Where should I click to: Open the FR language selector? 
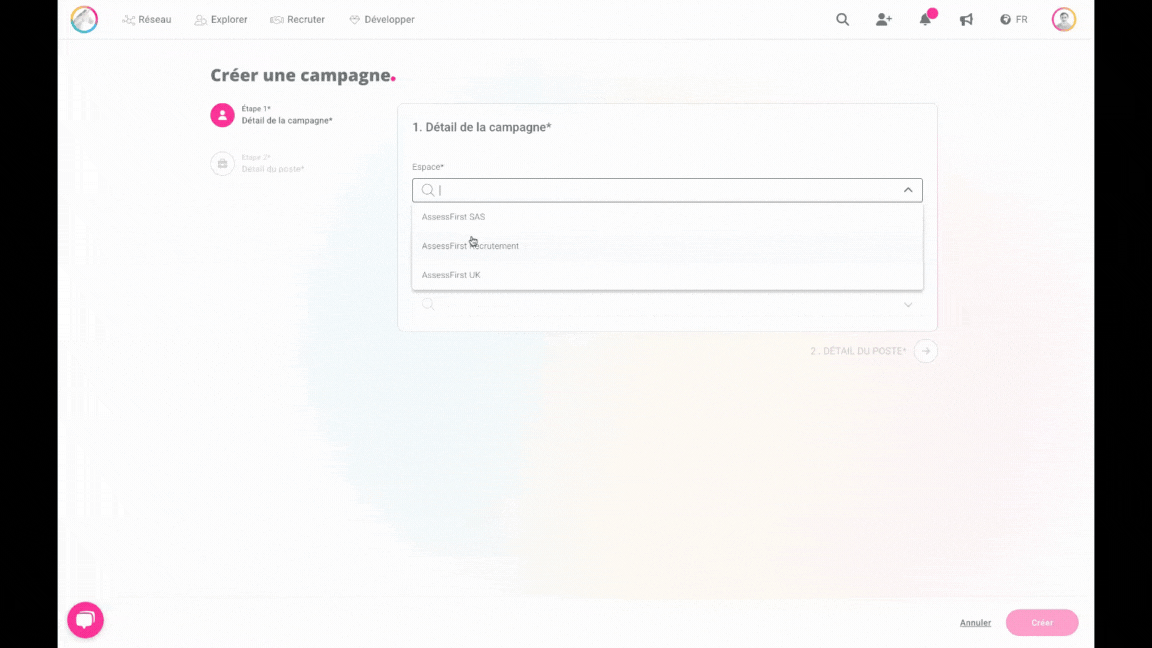click(1014, 19)
